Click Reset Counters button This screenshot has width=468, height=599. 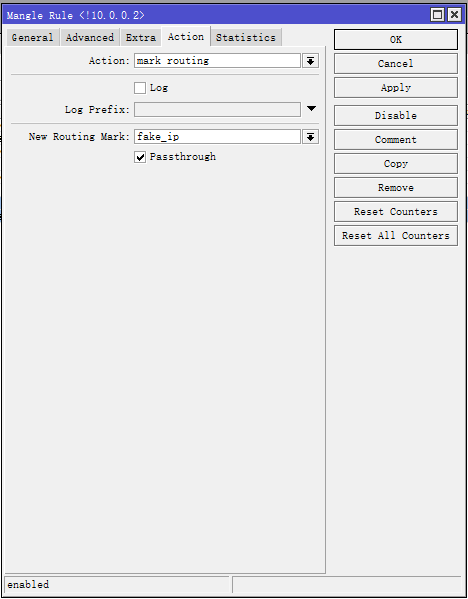pos(396,212)
